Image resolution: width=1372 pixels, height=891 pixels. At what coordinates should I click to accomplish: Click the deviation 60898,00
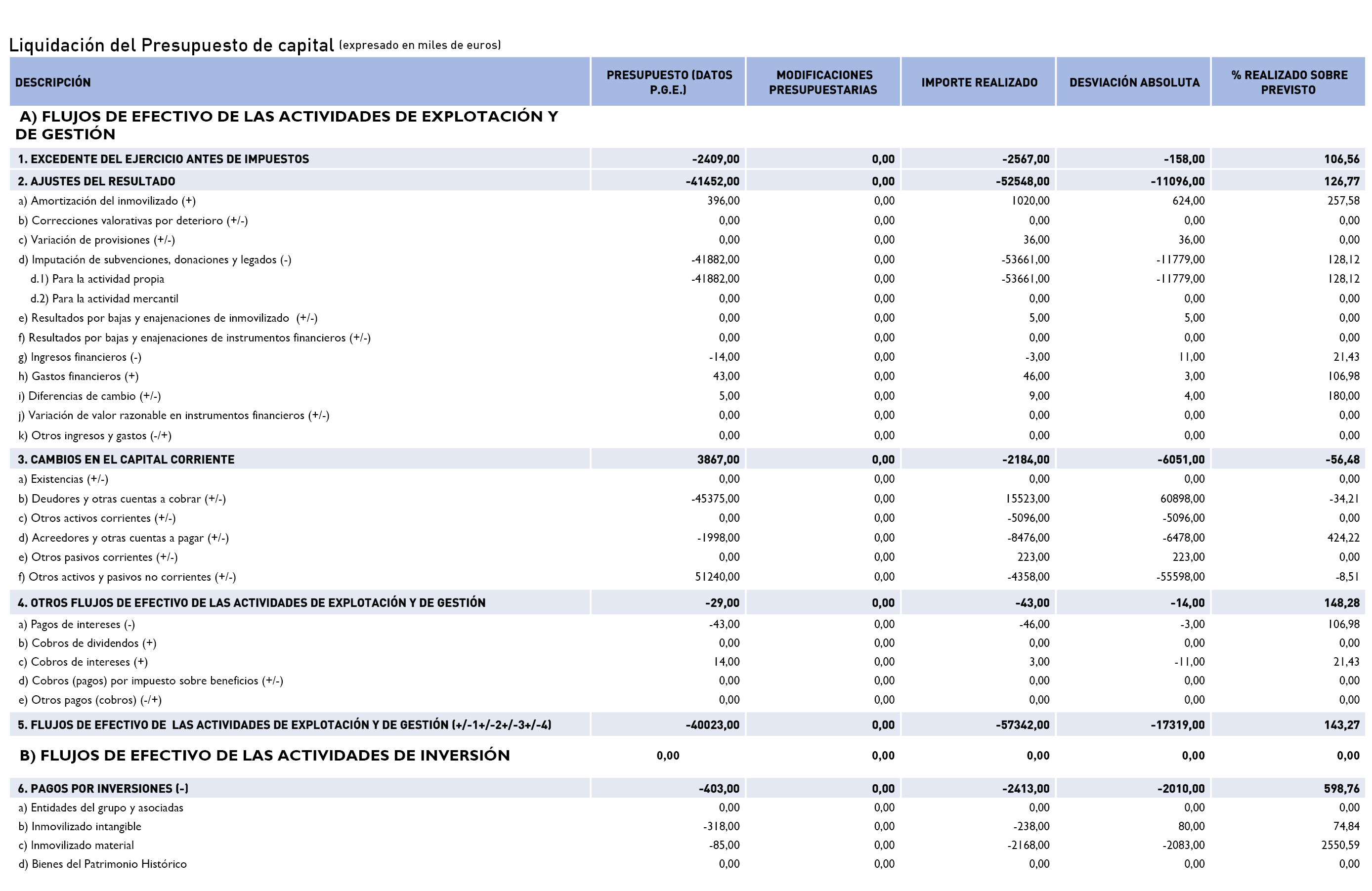click(x=1182, y=499)
